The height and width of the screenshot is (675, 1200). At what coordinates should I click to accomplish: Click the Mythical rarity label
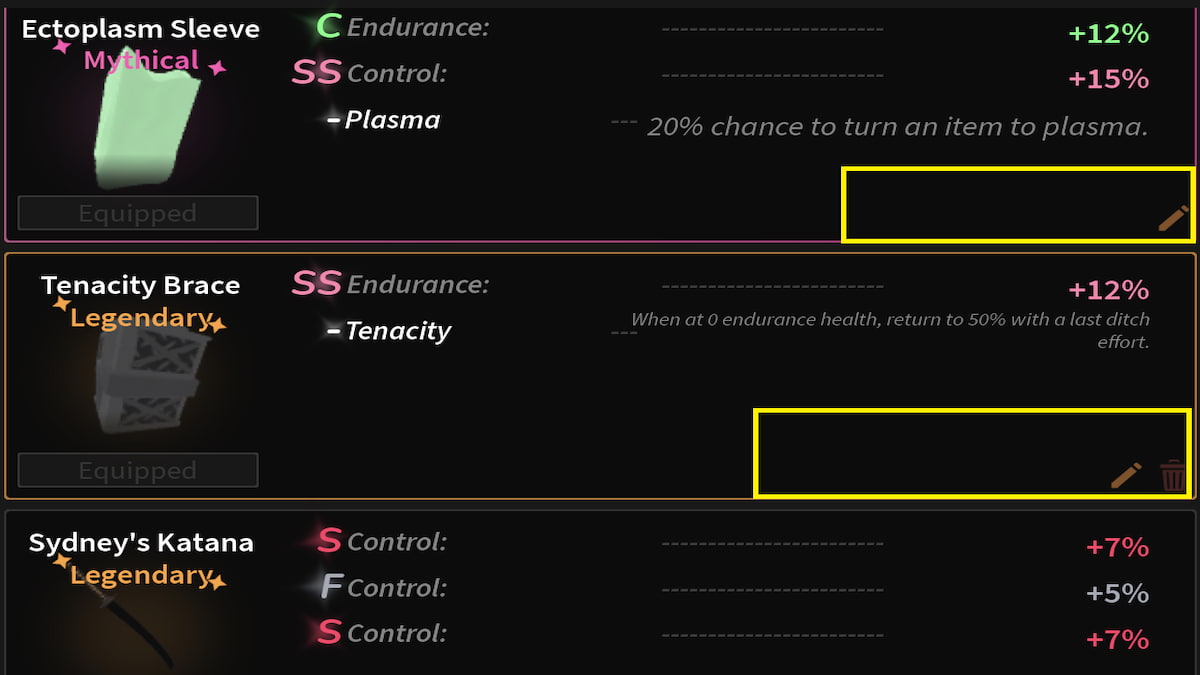[x=141, y=61]
